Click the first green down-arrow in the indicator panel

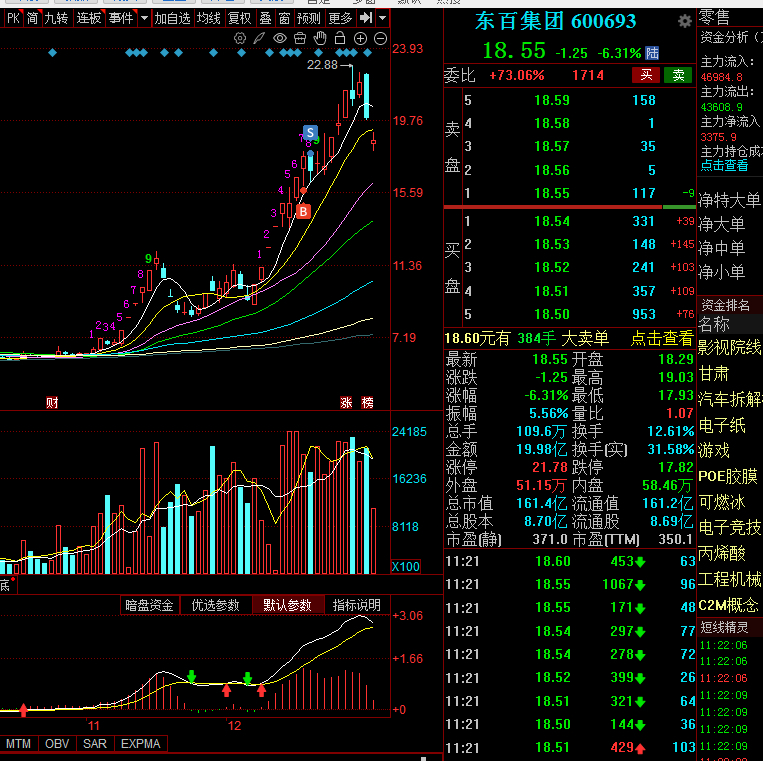click(x=192, y=676)
